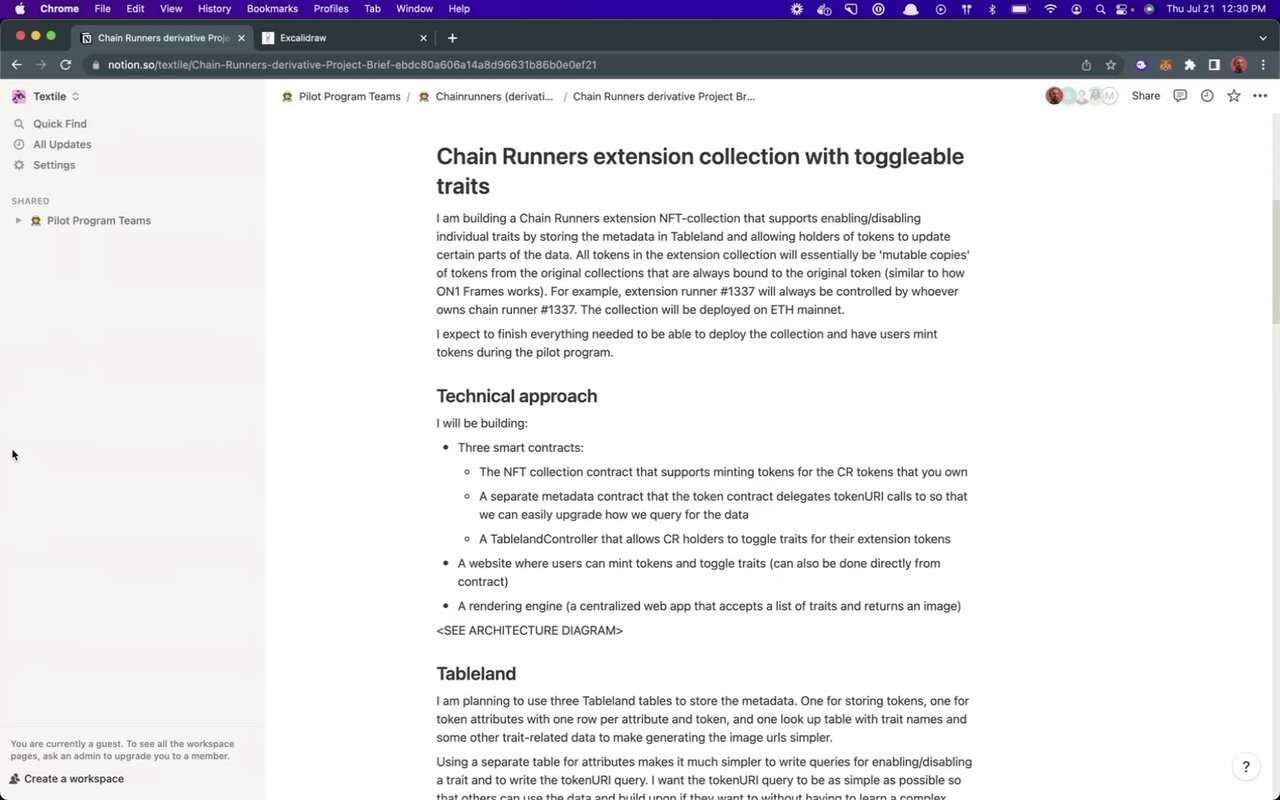1280x800 pixels.
Task: Open the help question mark button
Action: [x=1246, y=767]
